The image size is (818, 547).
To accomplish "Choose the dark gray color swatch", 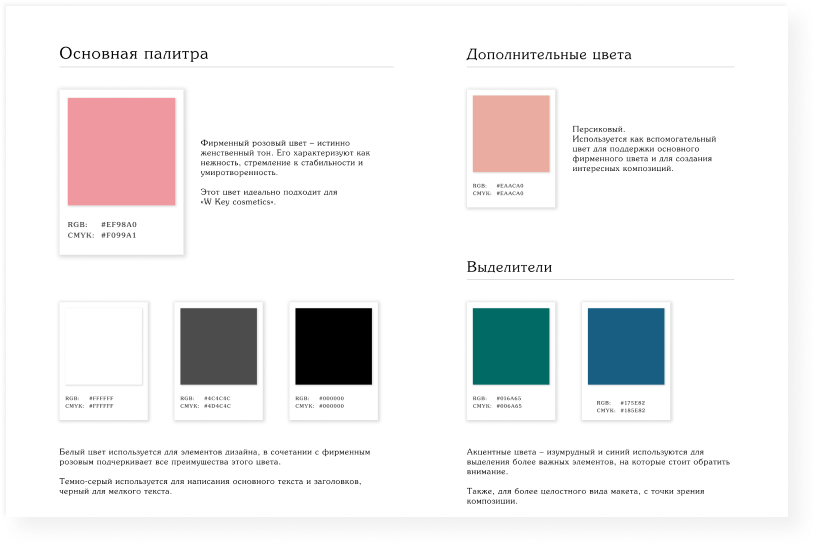I will point(218,346).
